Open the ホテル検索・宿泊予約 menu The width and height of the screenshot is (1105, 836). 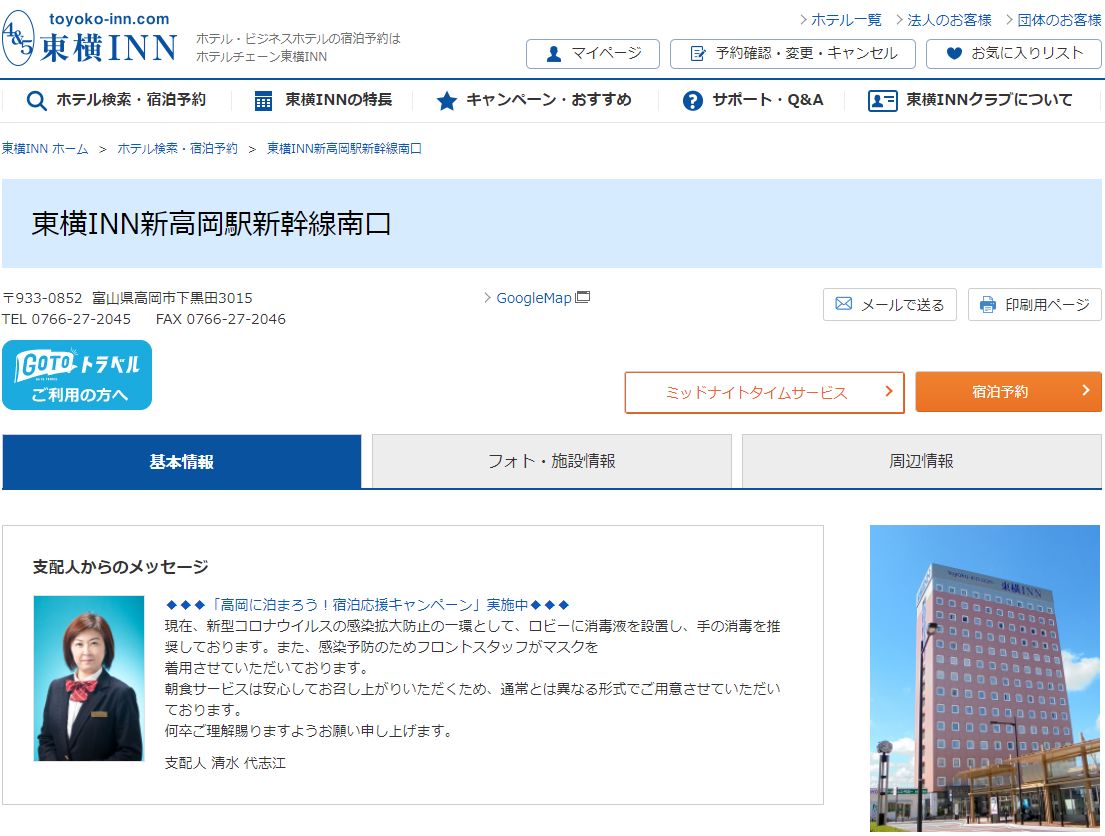coord(116,101)
